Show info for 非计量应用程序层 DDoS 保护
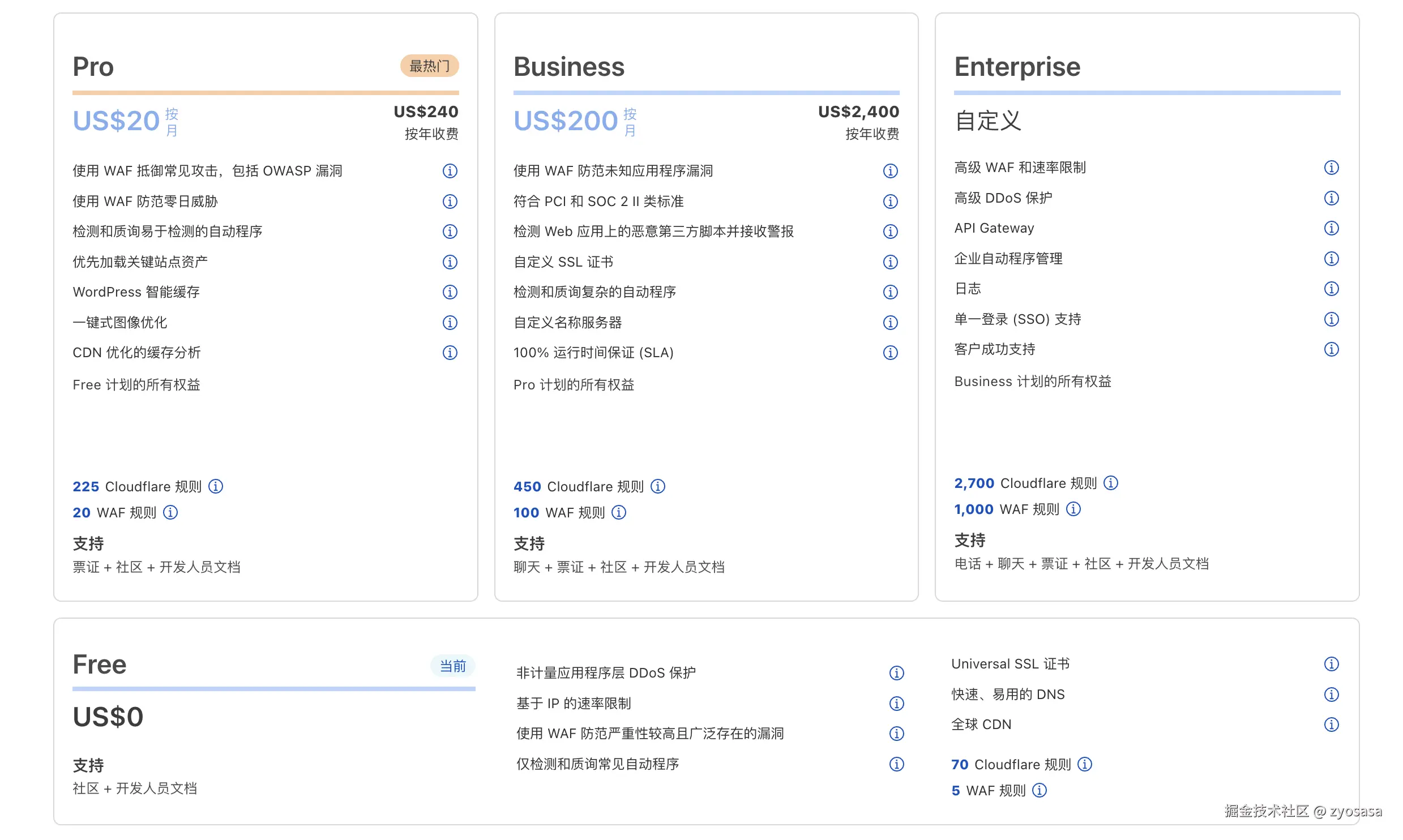The height and width of the screenshot is (840, 1403). pos(897,673)
